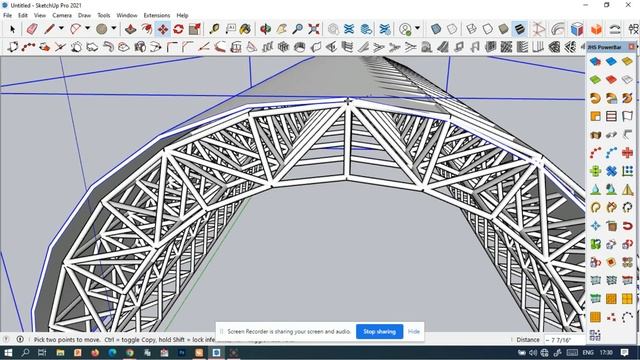The height and width of the screenshot is (360, 640).
Task: Activate the Push/Pull tool
Action: click(x=131, y=29)
